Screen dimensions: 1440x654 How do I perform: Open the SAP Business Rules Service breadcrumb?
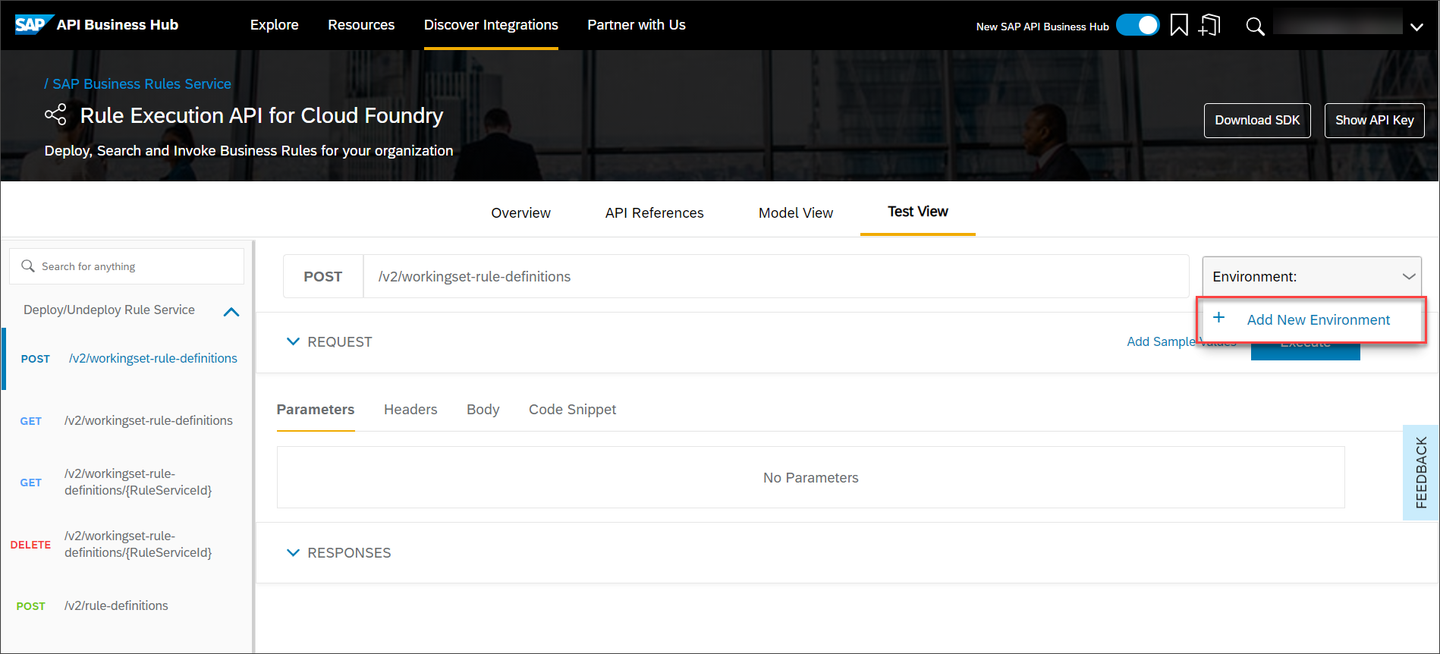coord(141,84)
